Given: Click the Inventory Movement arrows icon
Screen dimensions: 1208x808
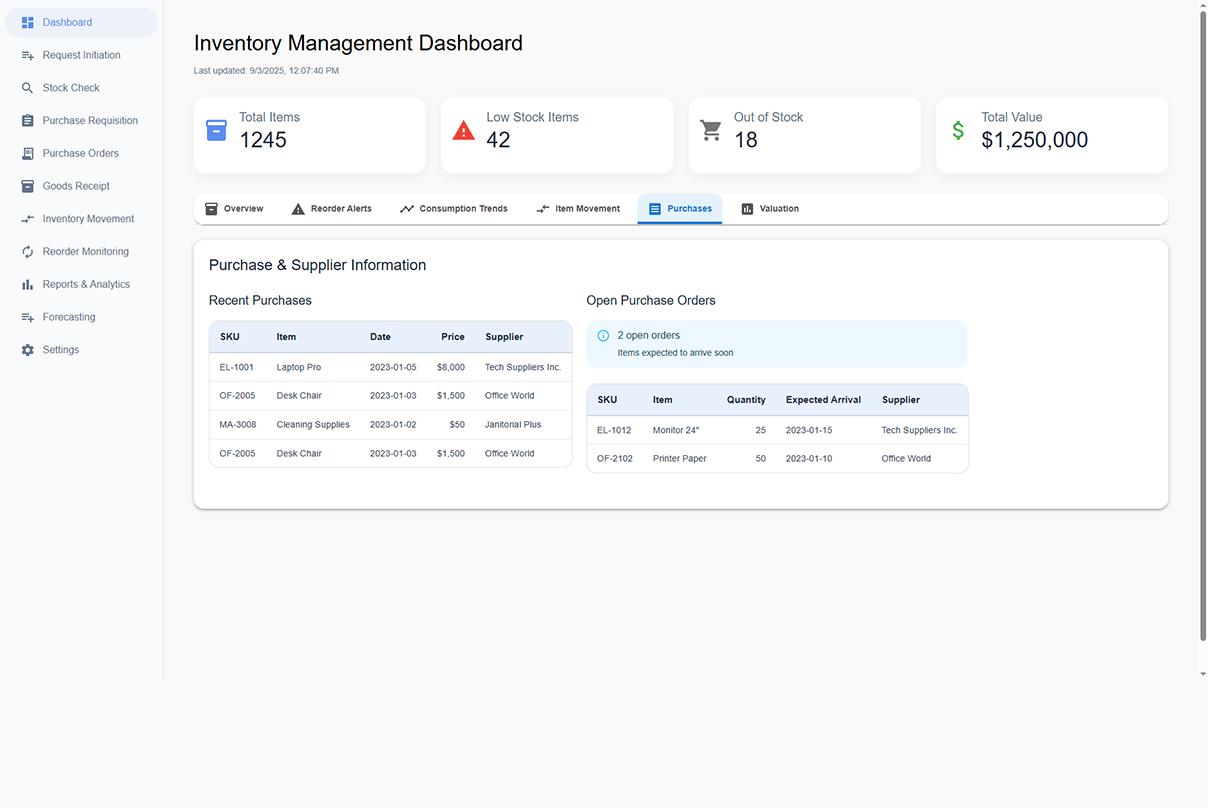Looking at the screenshot, I should click(27, 219).
